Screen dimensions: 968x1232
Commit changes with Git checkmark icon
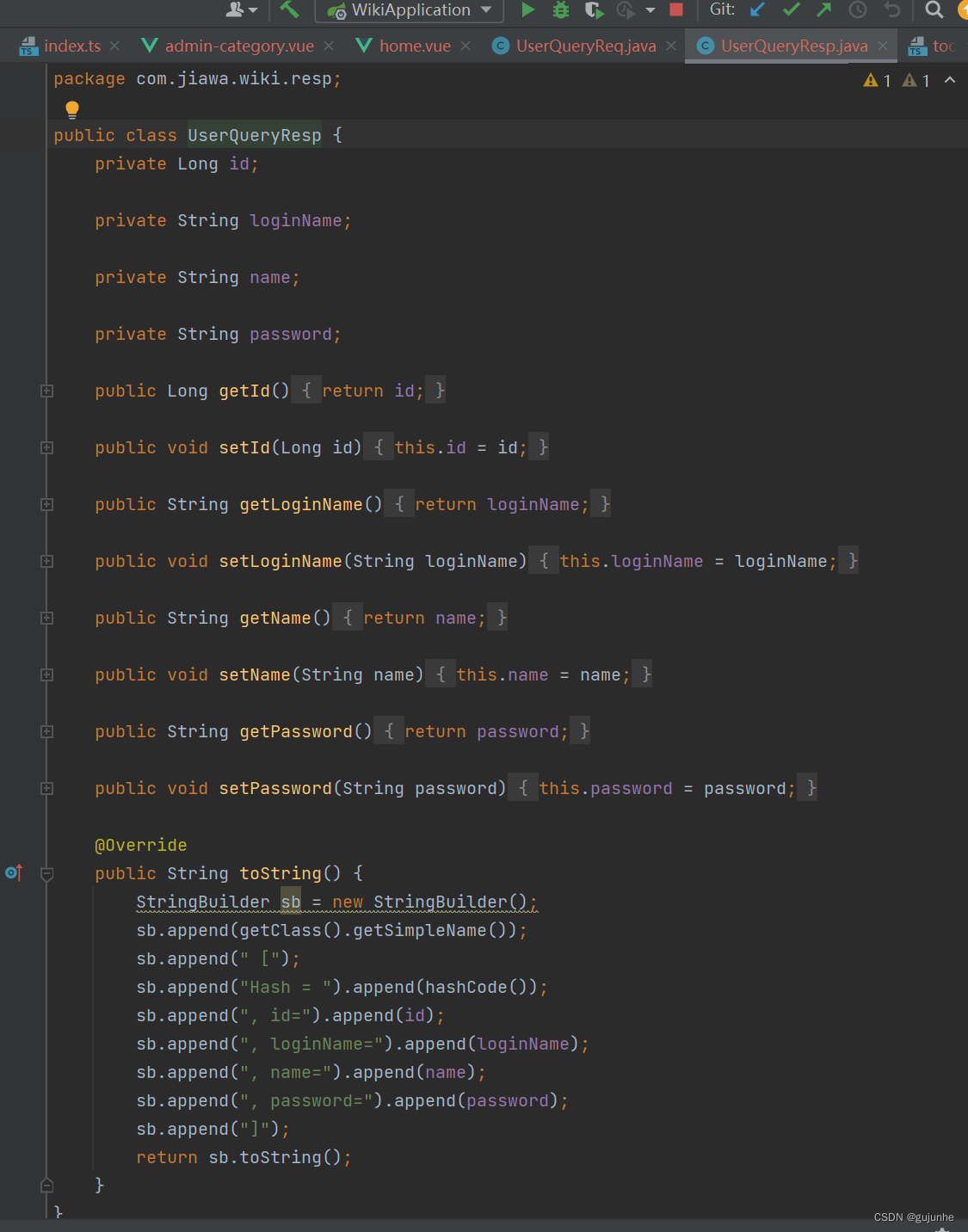pos(792,9)
